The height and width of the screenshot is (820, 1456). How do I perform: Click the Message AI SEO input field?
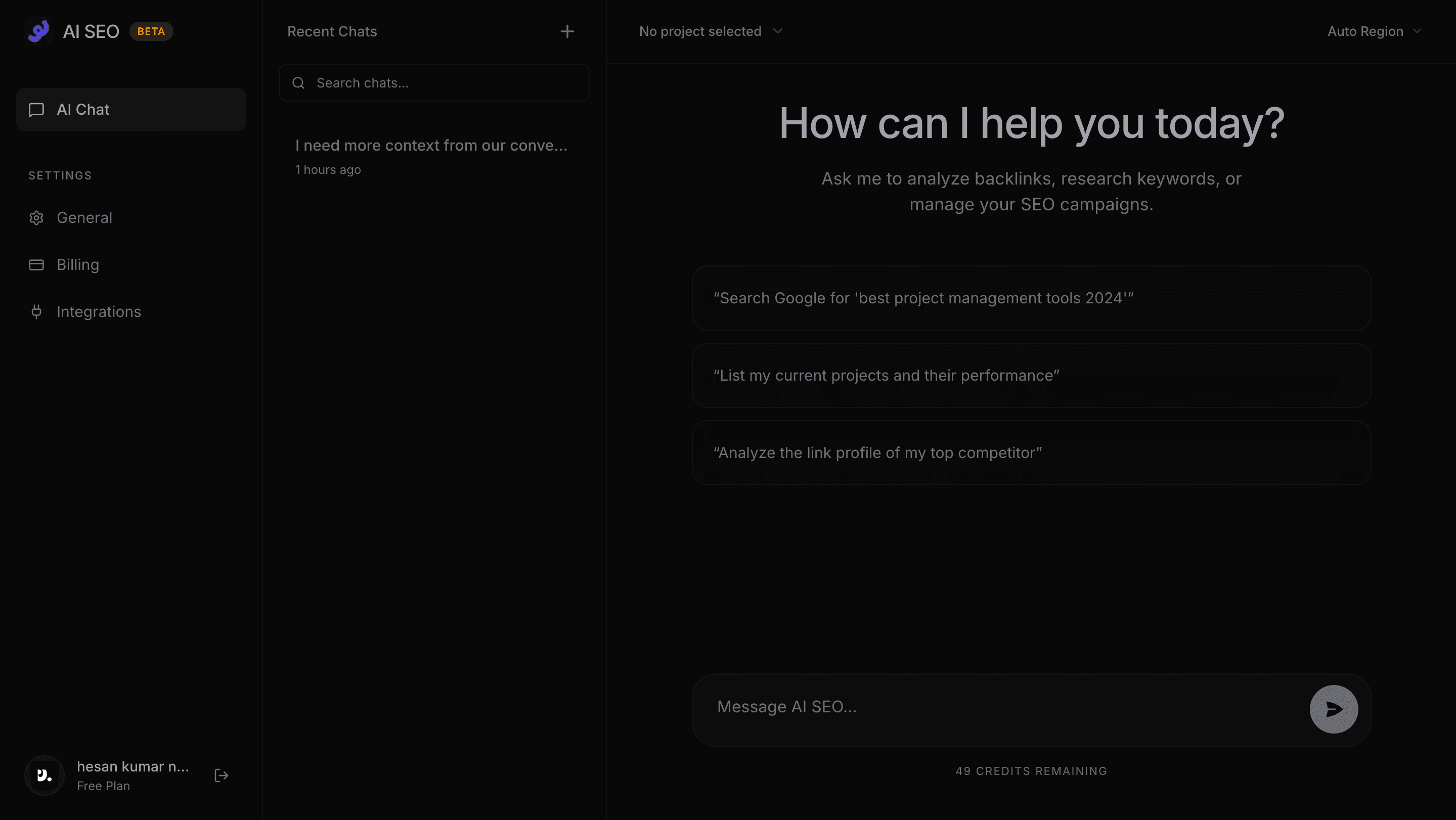tap(961, 706)
